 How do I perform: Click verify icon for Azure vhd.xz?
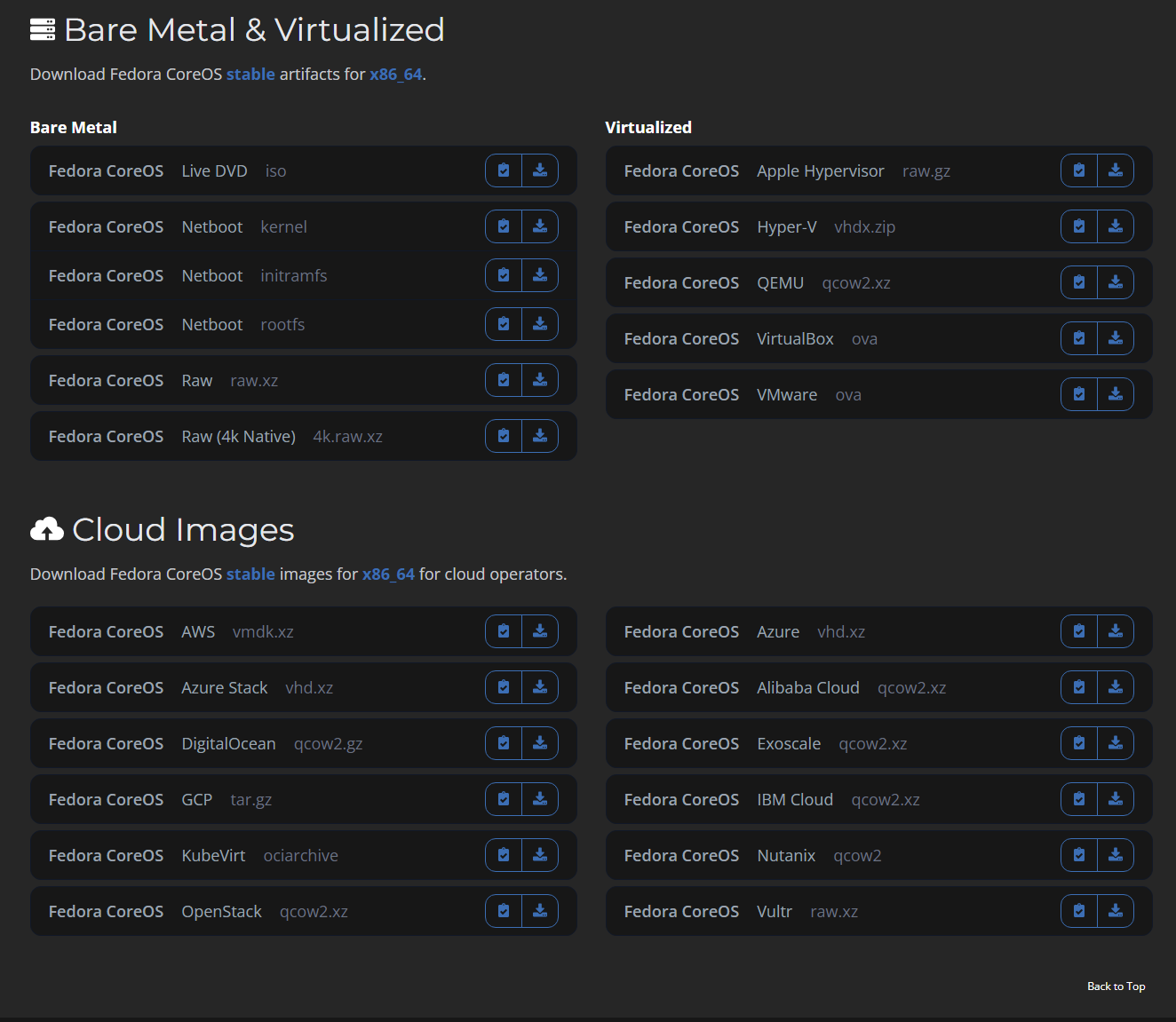tap(1079, 631)
